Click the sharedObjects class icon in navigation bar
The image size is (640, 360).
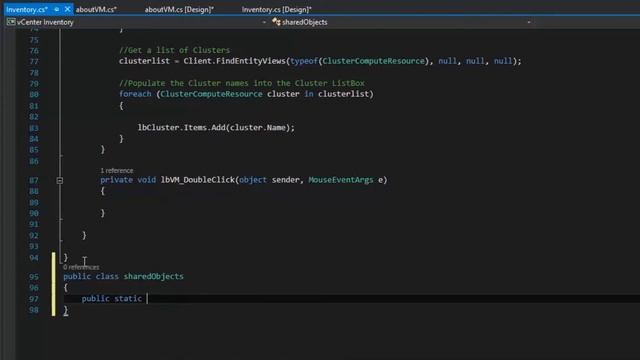(276, 22)
